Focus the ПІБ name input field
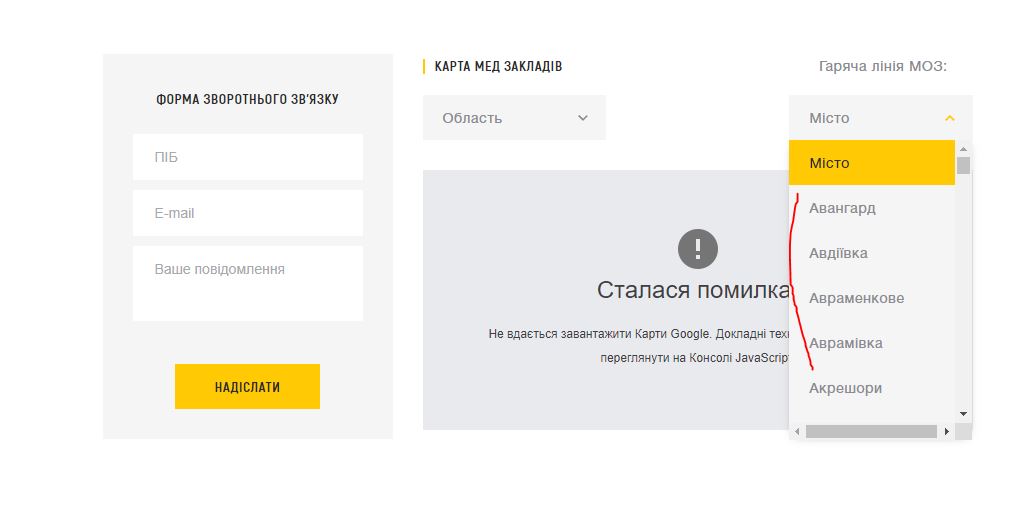Viewport: 1030px width, 518px height. [247, 157]
